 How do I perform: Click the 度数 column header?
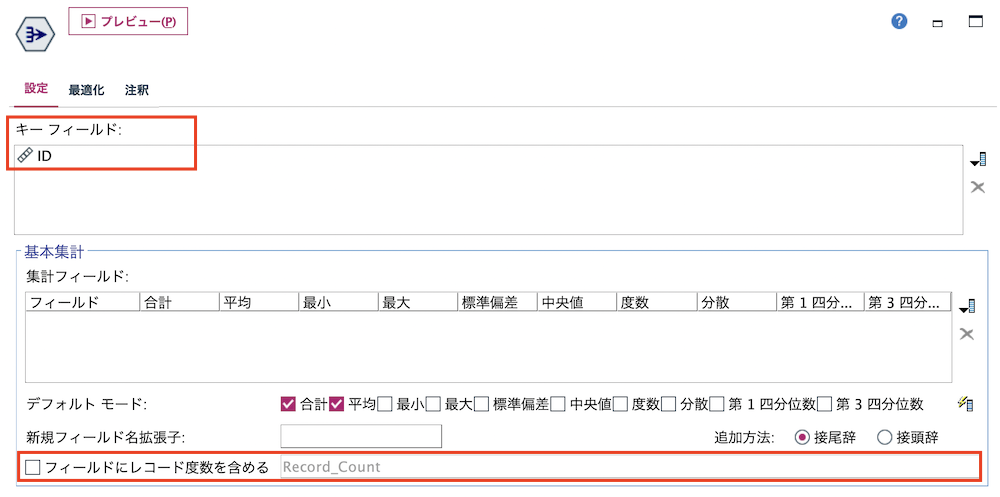pyautogui.click(x=658, y=302)
